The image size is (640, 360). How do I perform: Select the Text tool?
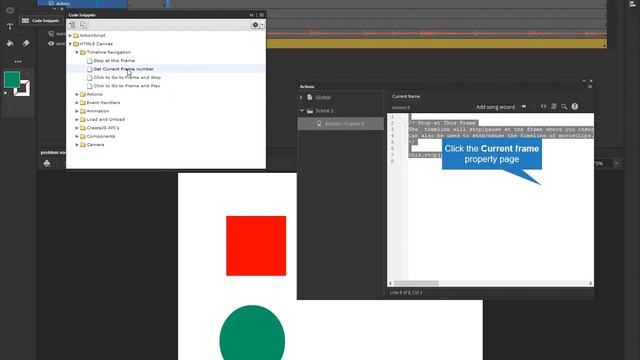[10, 27]
